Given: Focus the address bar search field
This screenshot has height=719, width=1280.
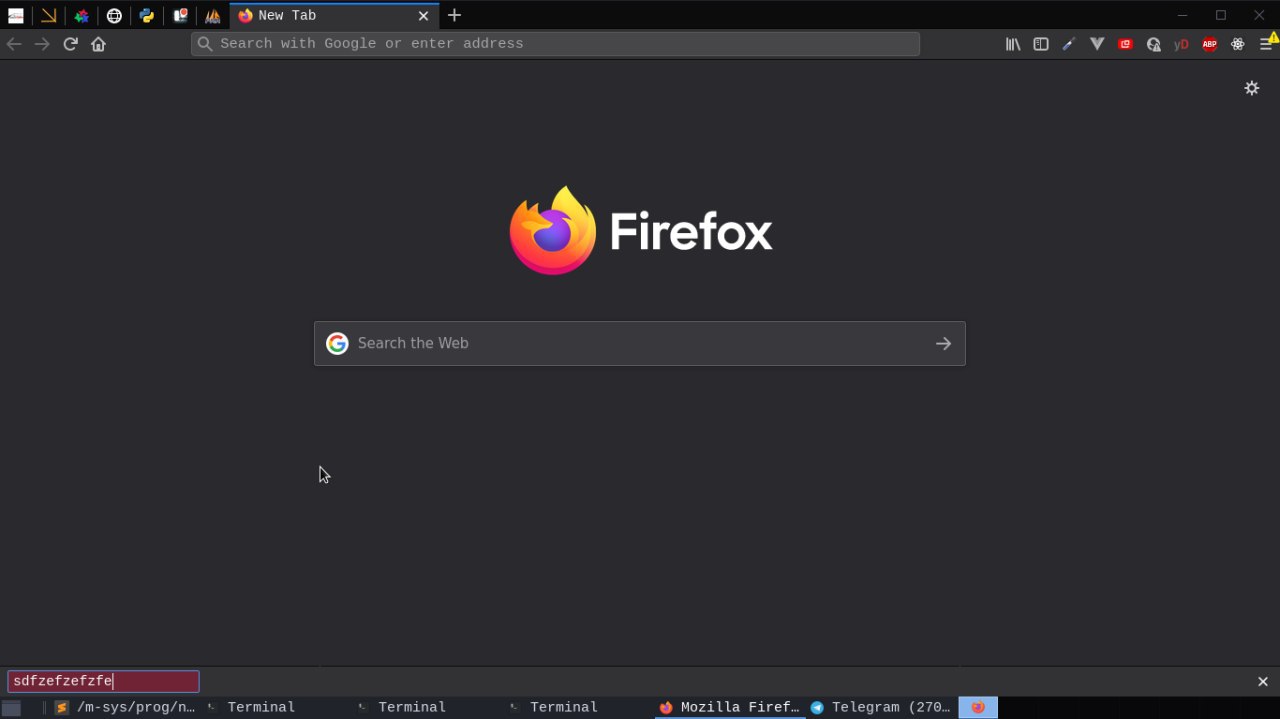Looking at the screenshot, I should tap(555, 44).
